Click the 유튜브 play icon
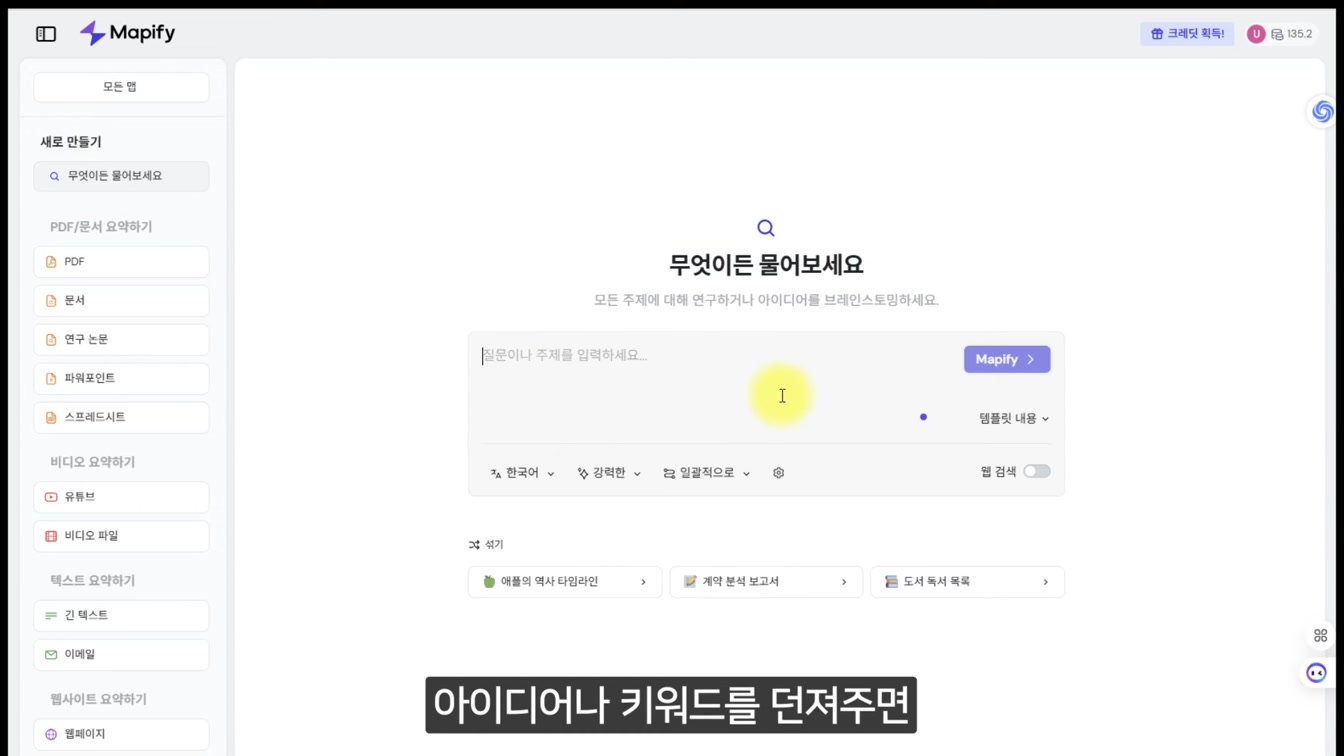The width and height of the screenshot is (1344, 756). (x=51, y=497)
